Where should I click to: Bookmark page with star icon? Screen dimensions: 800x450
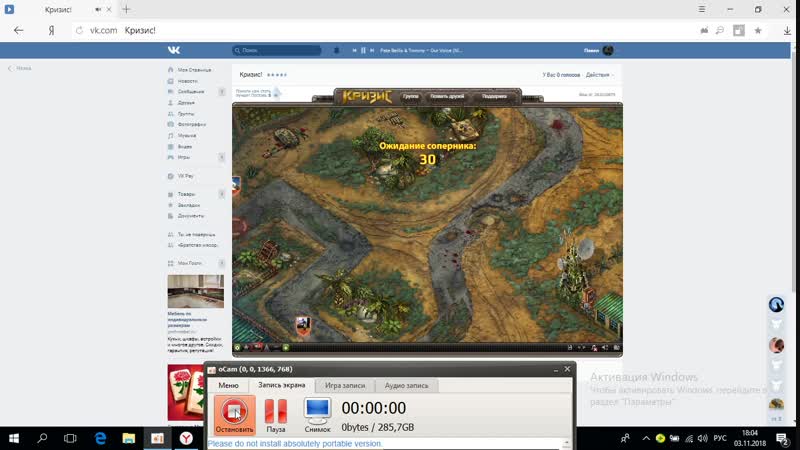[758, 31]
